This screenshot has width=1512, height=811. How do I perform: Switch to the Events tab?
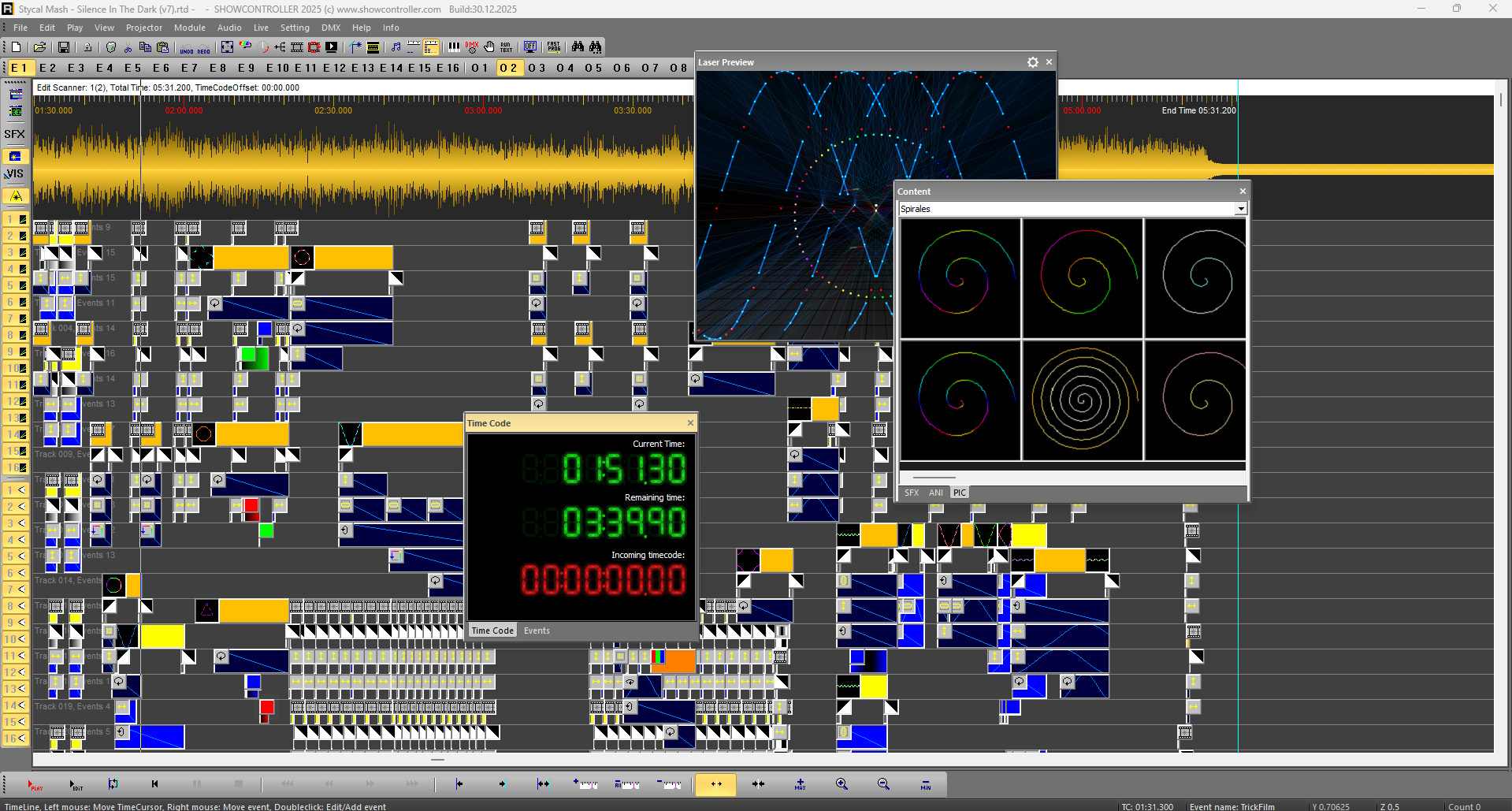(x=537, y=631)
